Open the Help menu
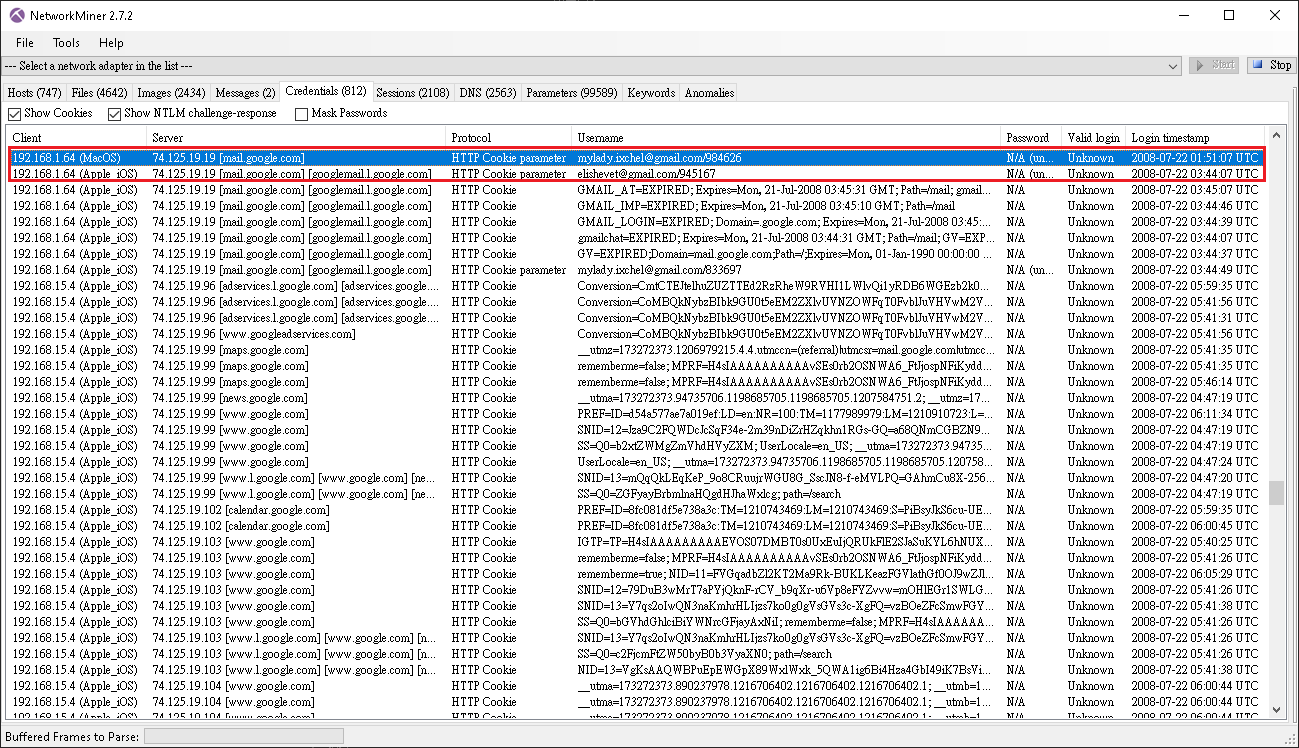Image resolution: width=1299 pixels, height=748 pixels. [x=111, y=43]
